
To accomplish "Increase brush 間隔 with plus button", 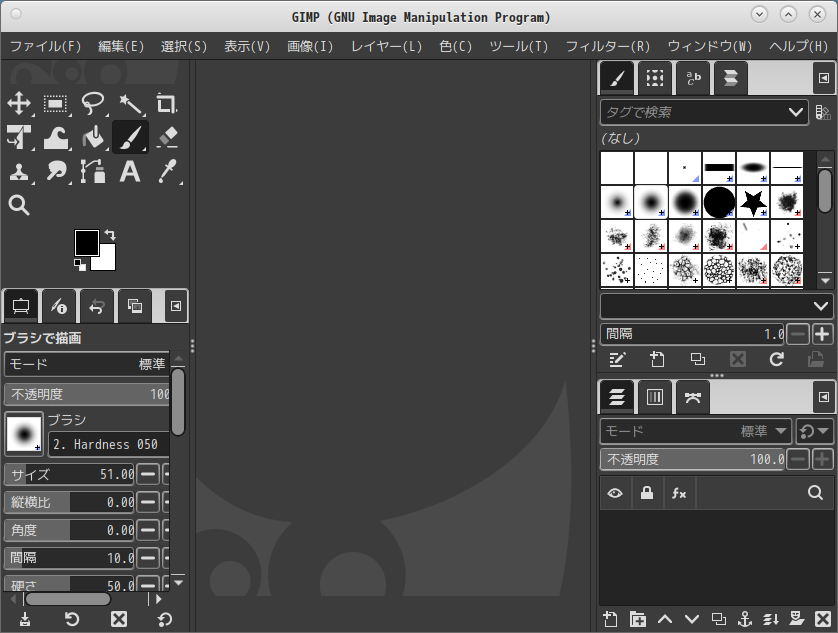I will click(x=822, y=334).
